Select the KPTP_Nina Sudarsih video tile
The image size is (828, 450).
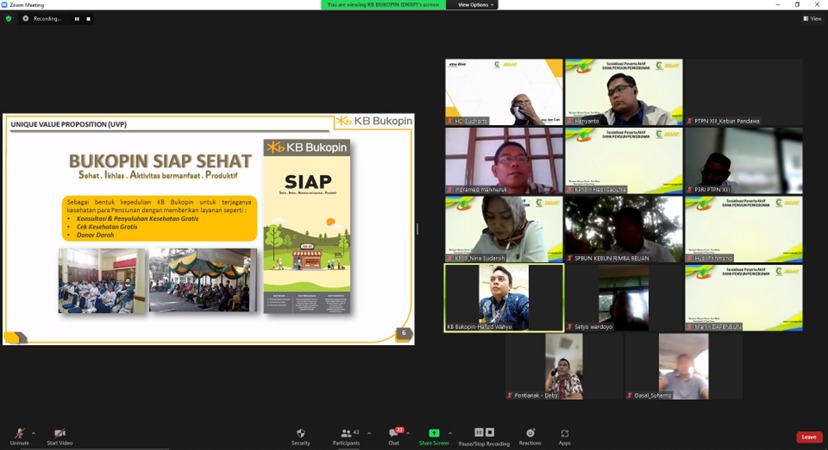504,229
